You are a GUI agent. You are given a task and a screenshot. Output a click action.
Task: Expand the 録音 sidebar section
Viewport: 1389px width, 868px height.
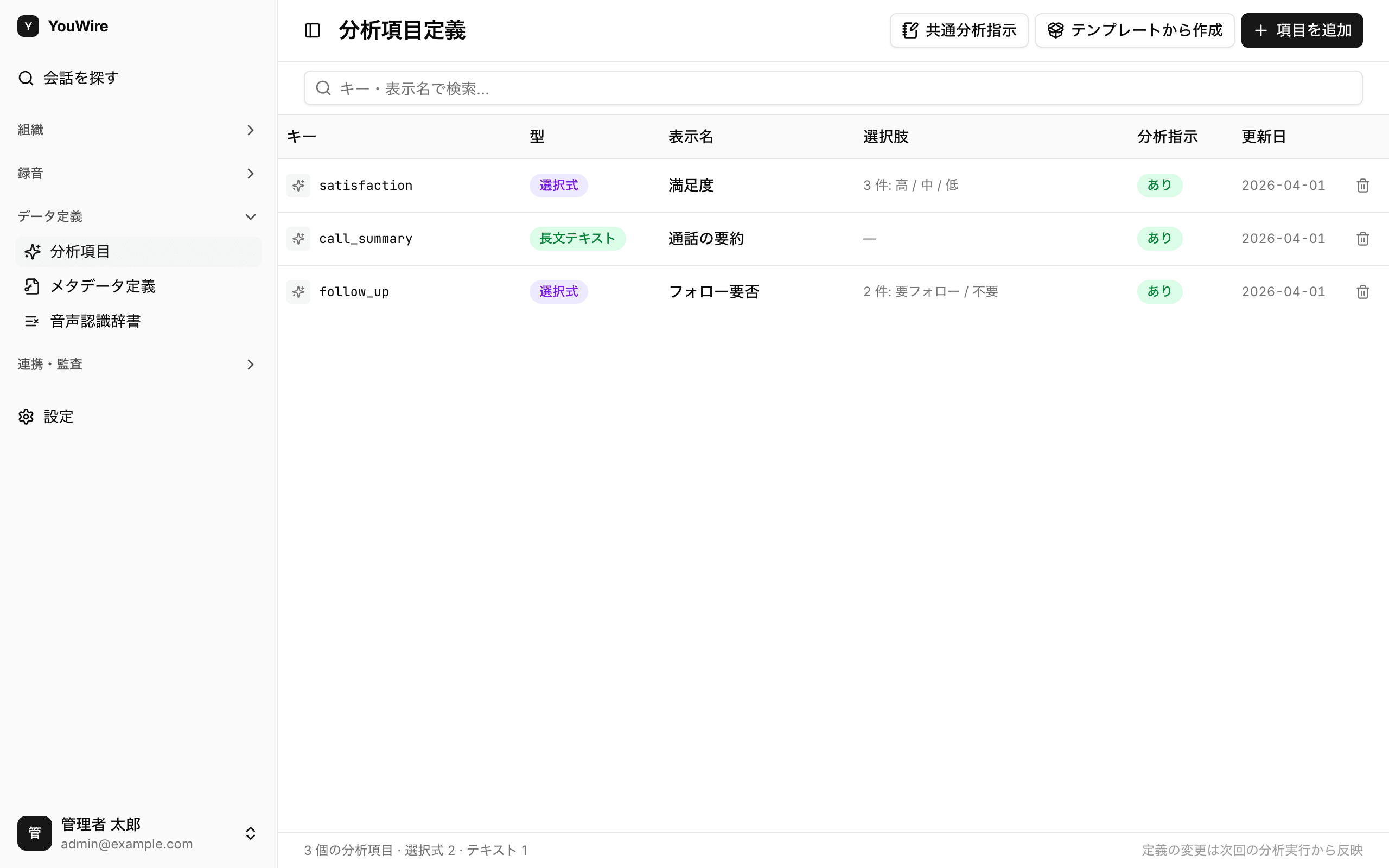[138, 174]
